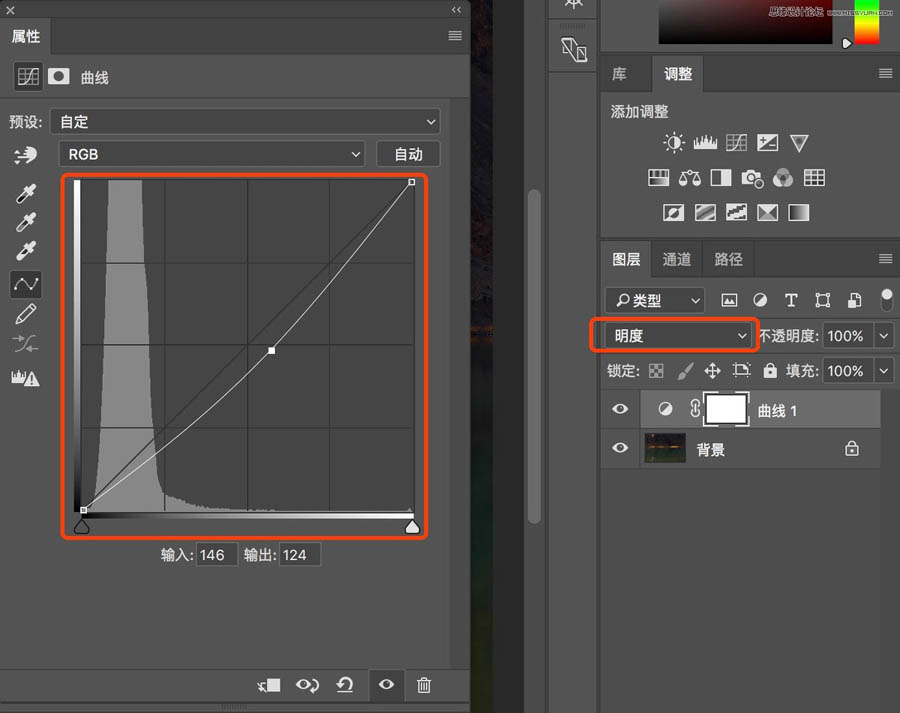Hide the 背景 layer
The height and width of the screenshot is (713, 900).
[620, 448]
